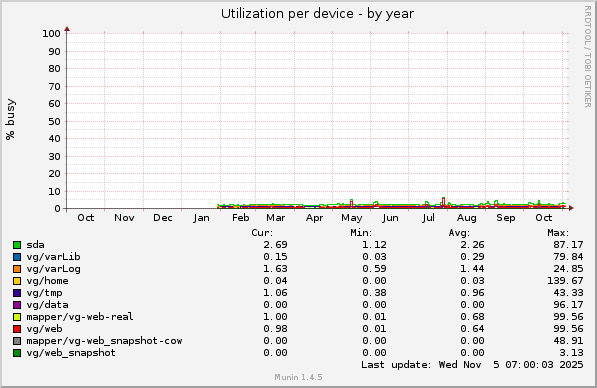Click the vg/web_snapshot dark green legend swatch

pos(17,353)
